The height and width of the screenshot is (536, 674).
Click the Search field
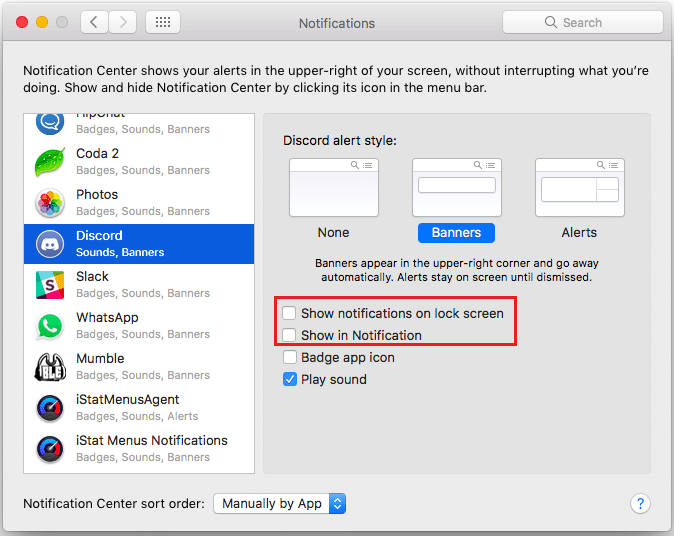point(582,22)
